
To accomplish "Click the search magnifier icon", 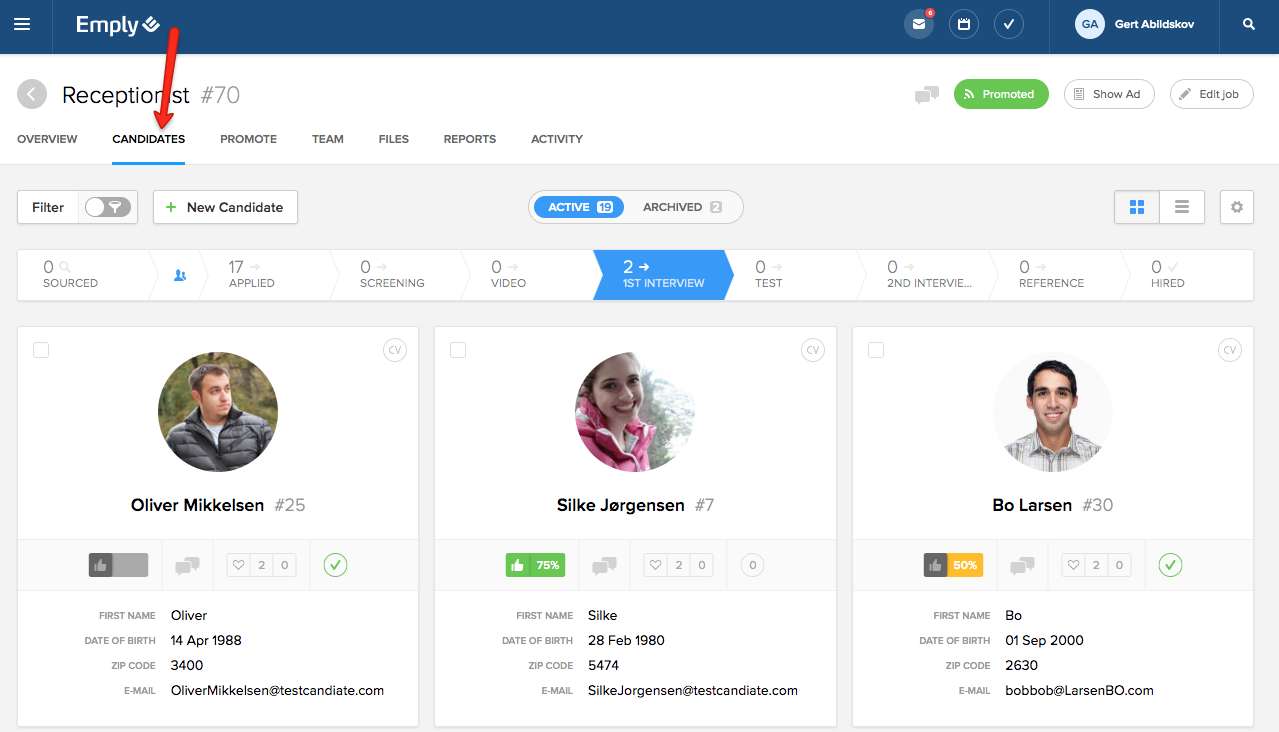I will [1249, 25].
